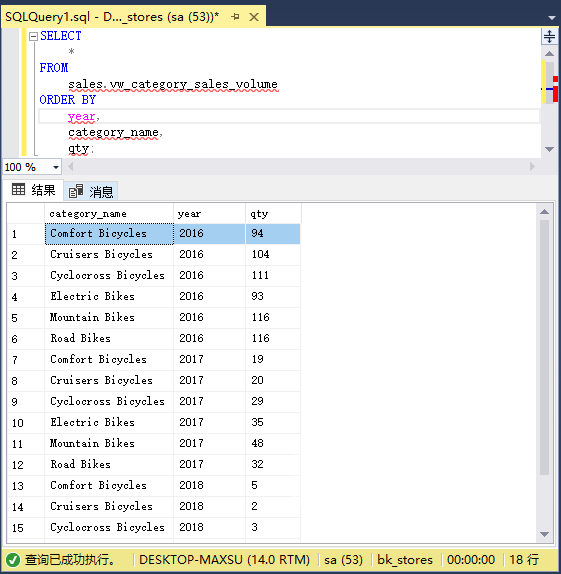Switch to the 消息 messages tab
561x574 pixels.
[x=91, y=191]
